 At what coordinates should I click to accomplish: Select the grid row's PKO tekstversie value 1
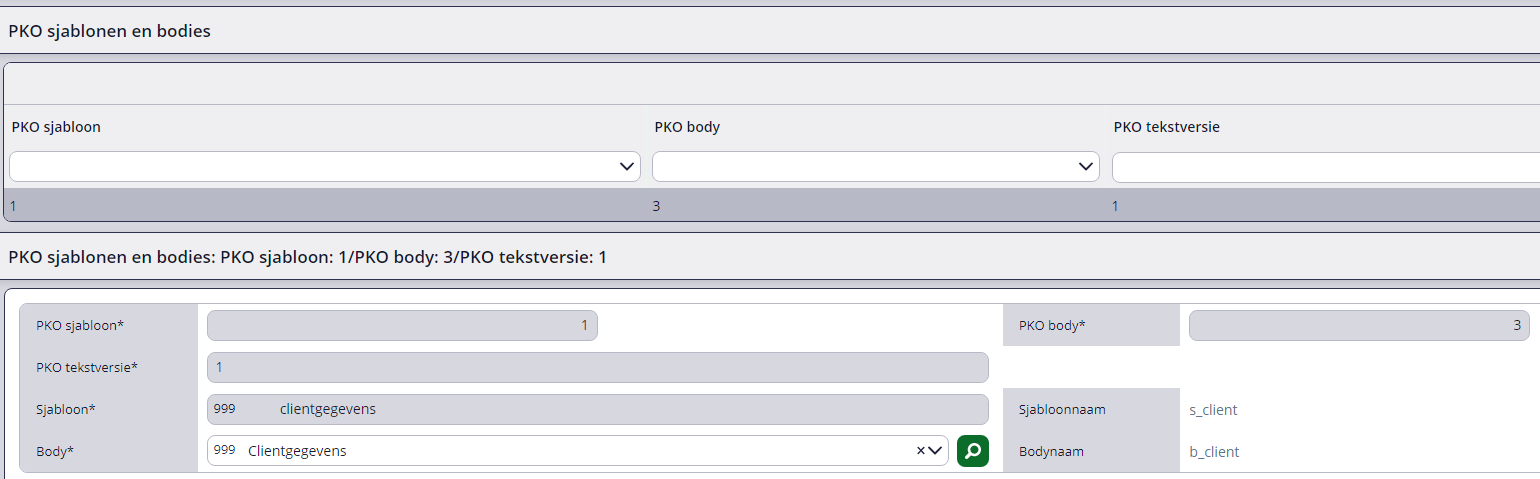(1116, 206)
